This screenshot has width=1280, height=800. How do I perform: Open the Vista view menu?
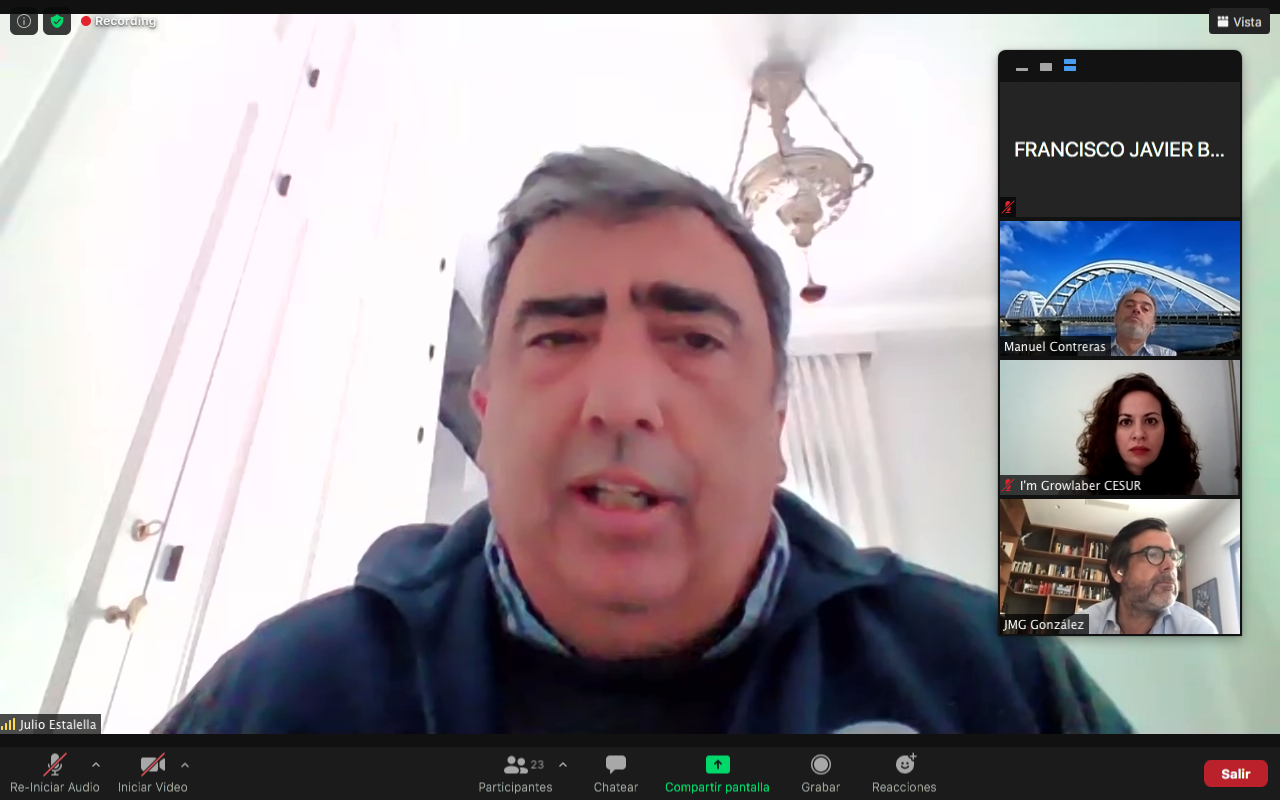coord(1239,22)
